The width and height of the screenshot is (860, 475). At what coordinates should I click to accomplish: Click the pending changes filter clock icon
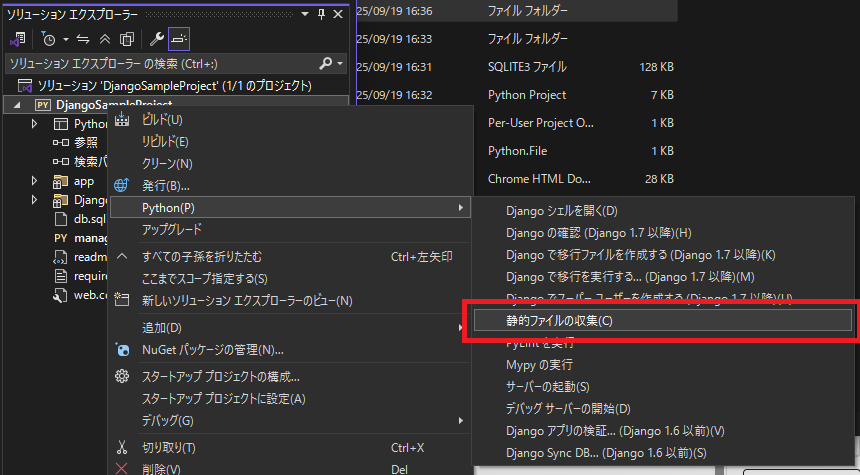pyautogui.click(x=48, y=39)
